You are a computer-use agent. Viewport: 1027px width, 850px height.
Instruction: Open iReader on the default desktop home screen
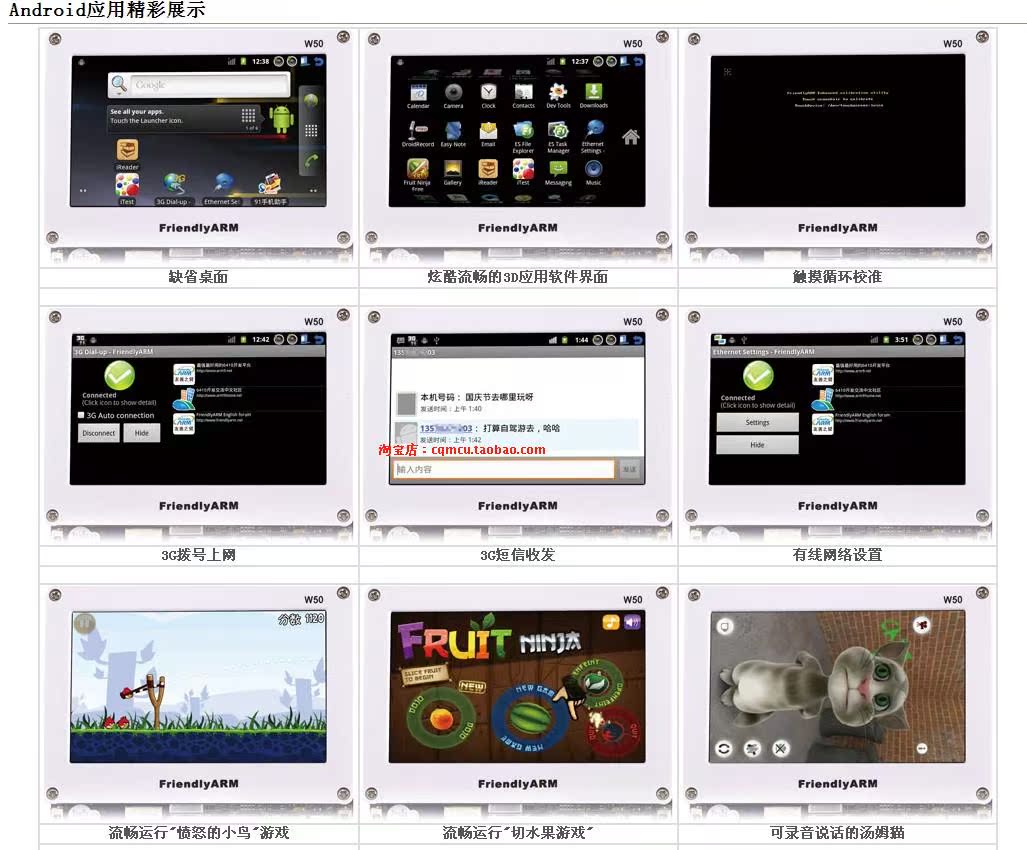(x=127, y=155)
